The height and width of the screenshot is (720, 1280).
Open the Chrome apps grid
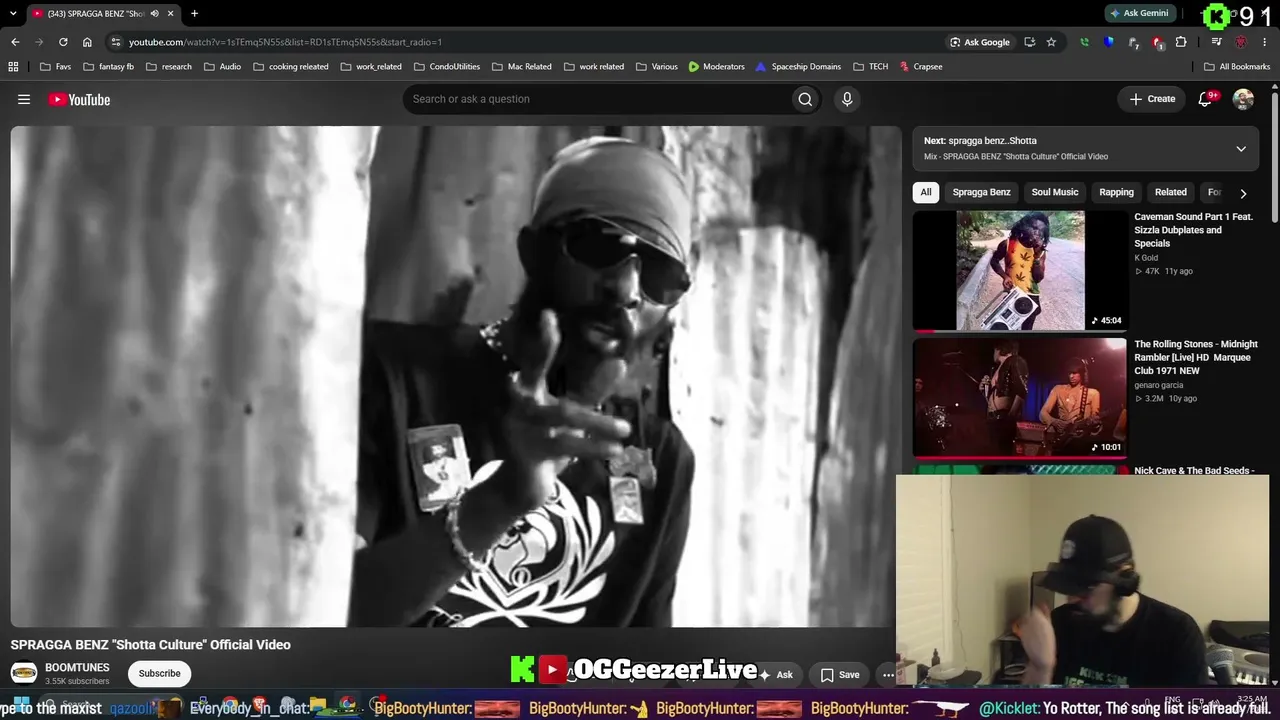pyautogui.click(x=13, y=67)
